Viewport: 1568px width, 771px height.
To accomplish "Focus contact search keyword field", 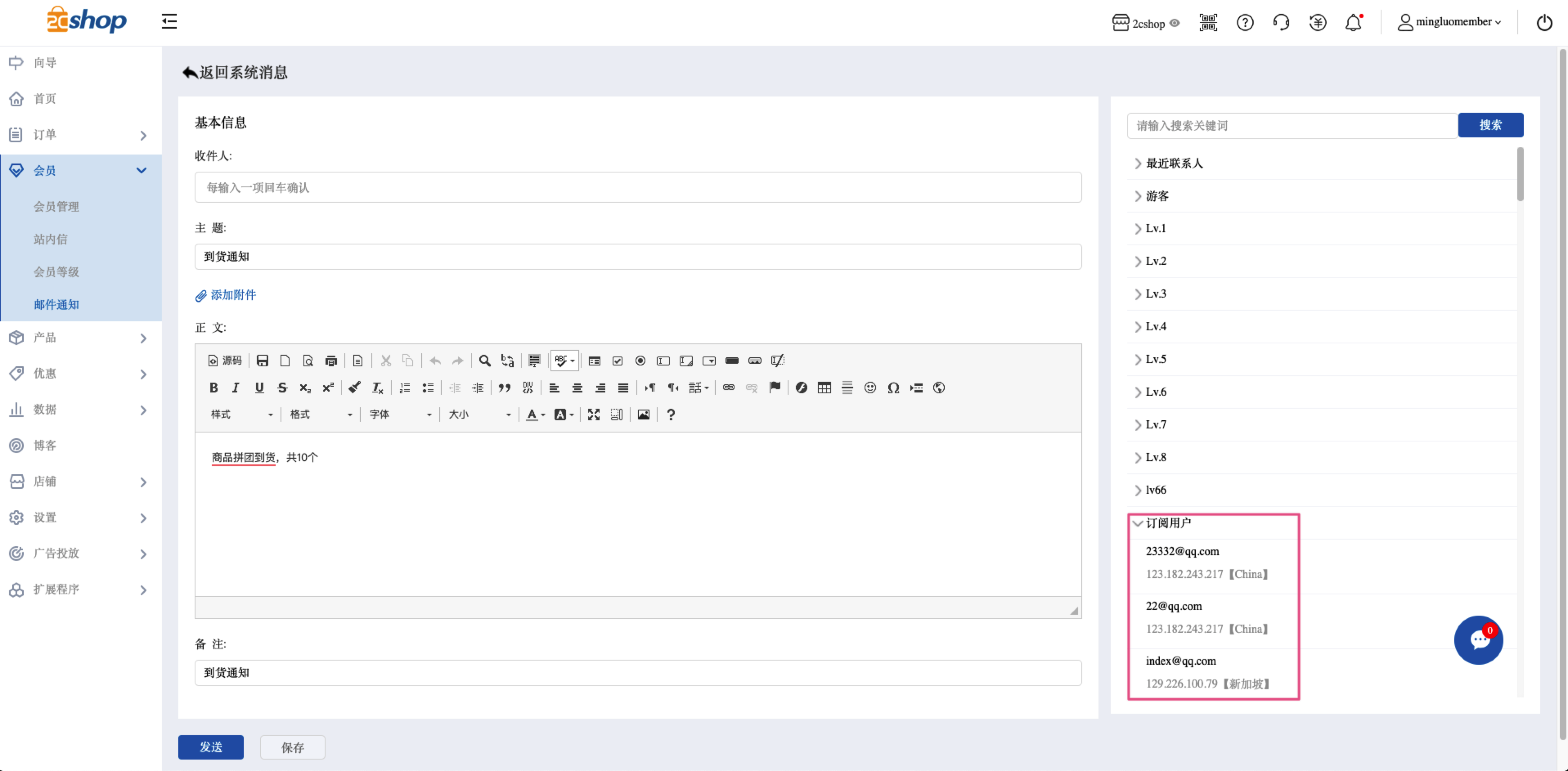I will pos(1292,126).
